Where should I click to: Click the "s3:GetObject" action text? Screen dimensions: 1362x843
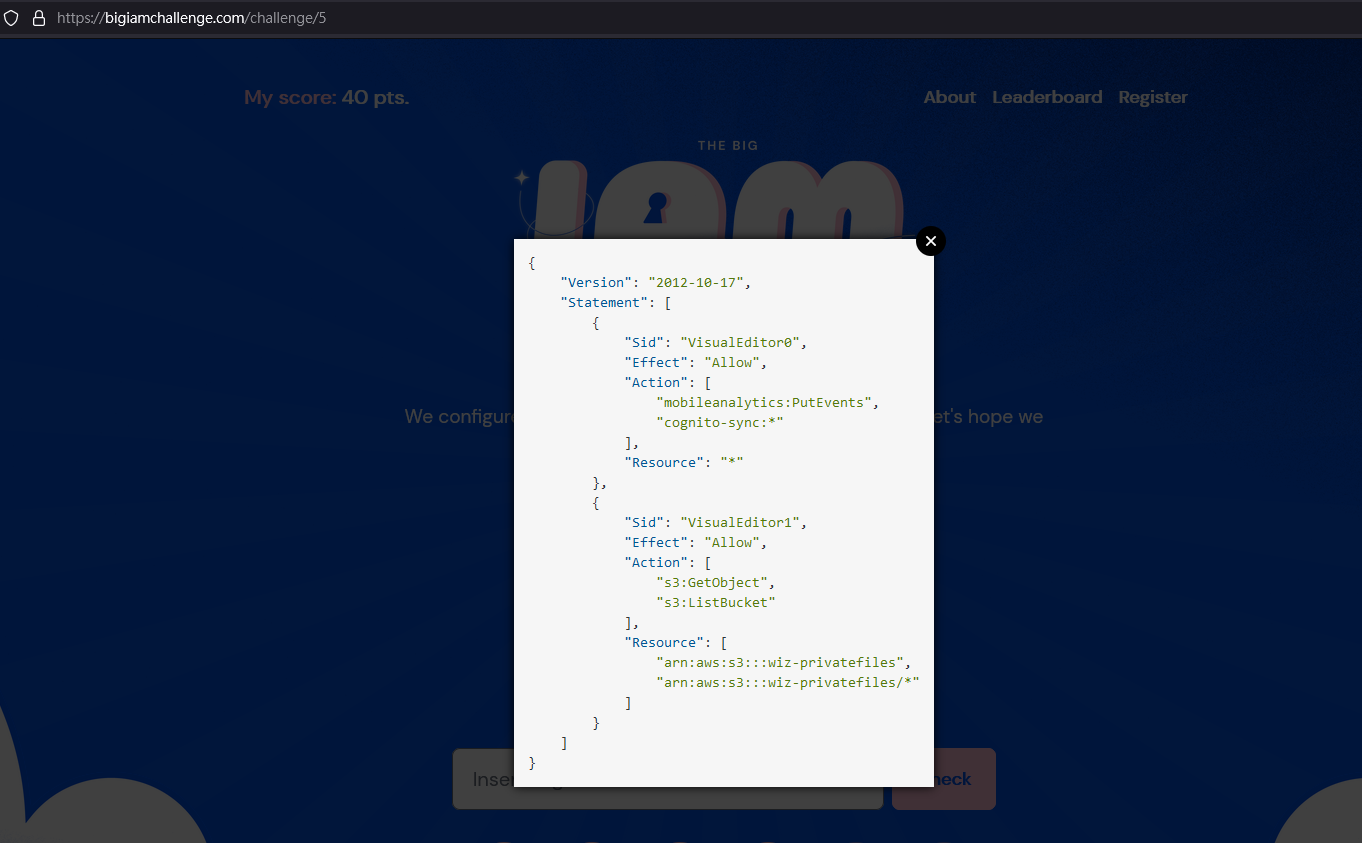tap(711, 582)
